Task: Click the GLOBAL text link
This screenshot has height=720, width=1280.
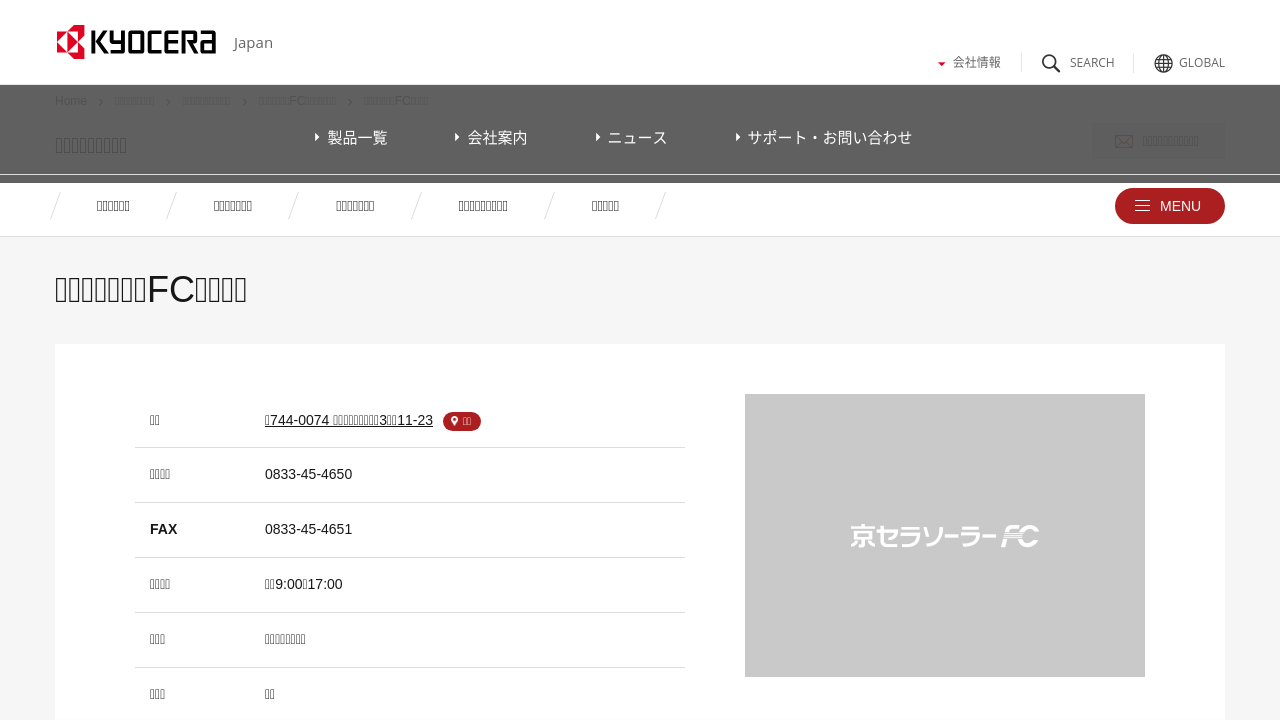Action: click(x=1201, y=63)
